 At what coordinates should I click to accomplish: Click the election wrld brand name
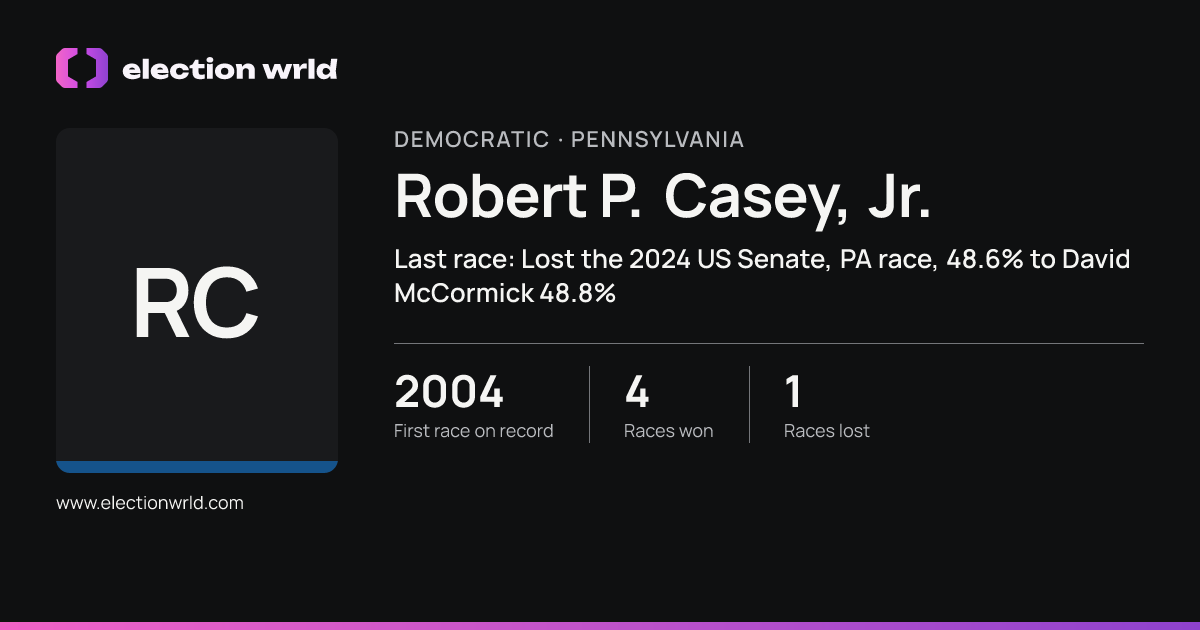pos(229,69)
